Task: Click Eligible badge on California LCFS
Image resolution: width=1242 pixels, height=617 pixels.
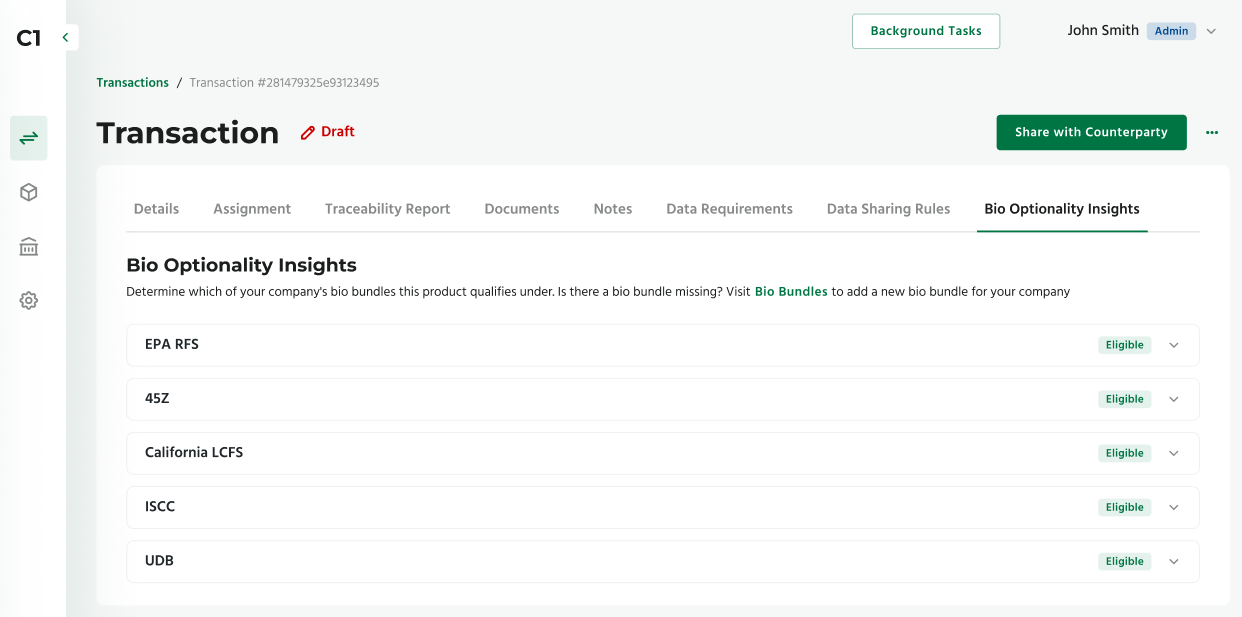Action: (x=1124, y=453)
